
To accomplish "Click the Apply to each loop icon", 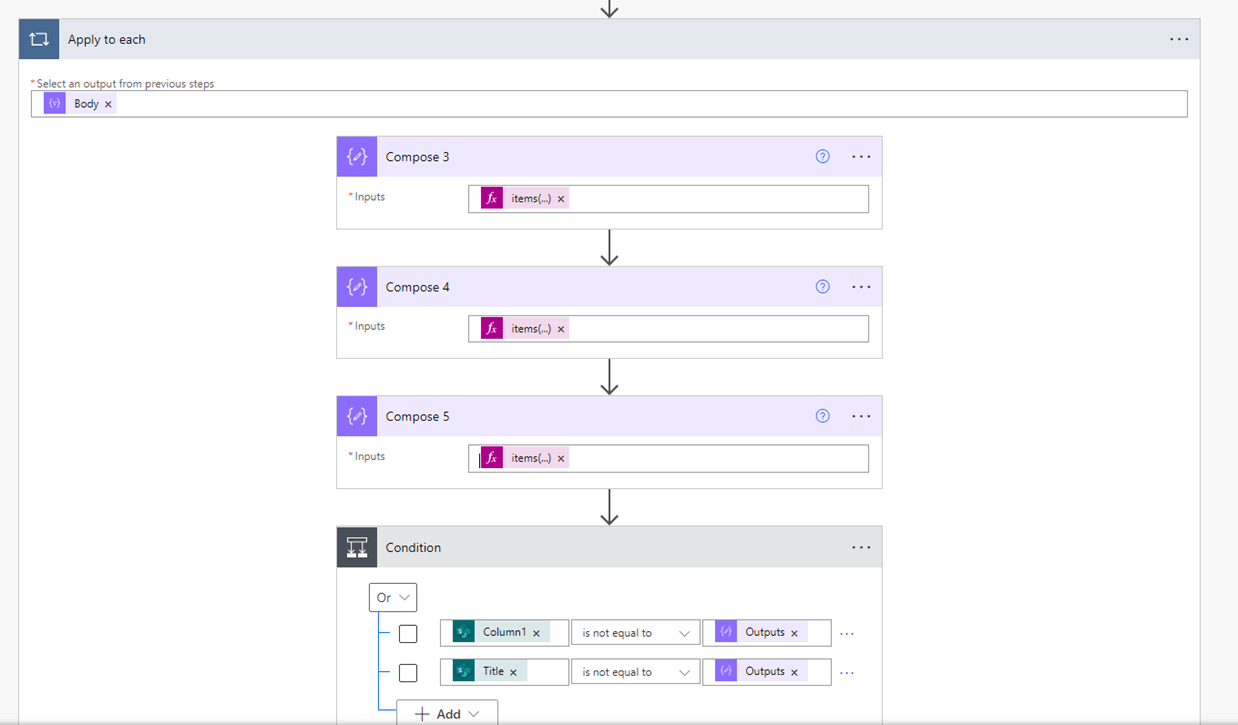I will pyautogui.click(x=39, y=39).
